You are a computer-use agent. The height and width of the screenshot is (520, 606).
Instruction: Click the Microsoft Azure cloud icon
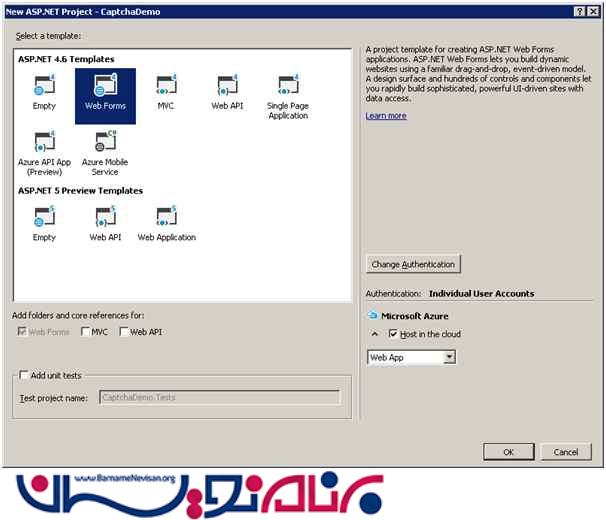click(373, 315)
